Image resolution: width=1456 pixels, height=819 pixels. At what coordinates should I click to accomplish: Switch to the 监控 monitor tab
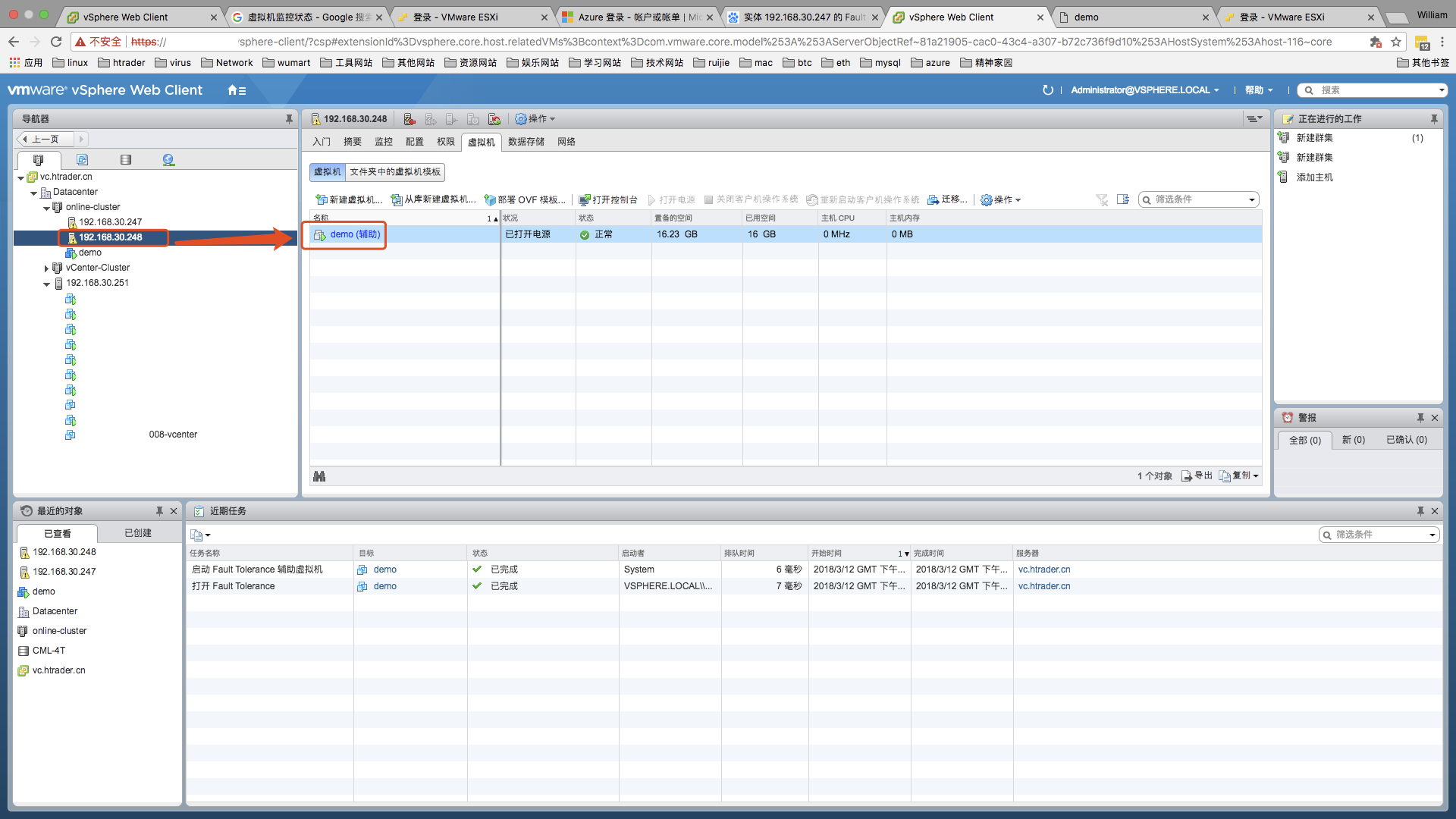pyautogui.click(x=384, y=142)
